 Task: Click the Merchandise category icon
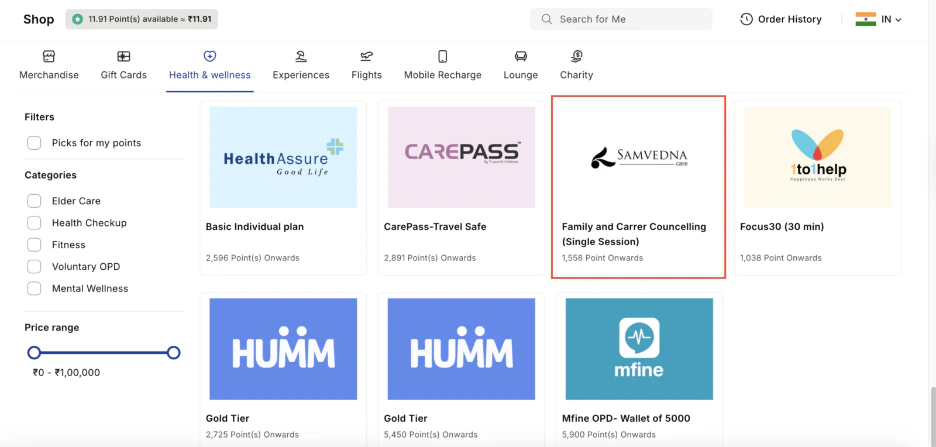tap(49, 56)
